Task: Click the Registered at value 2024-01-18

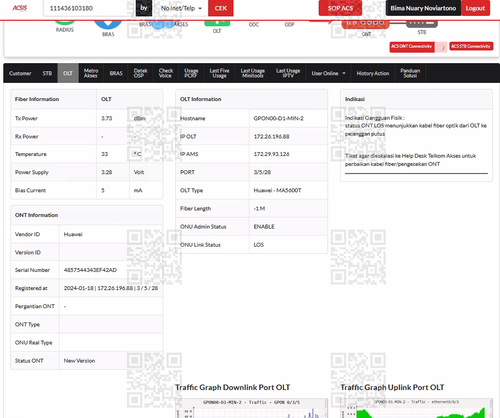Action: coord(111,288)
